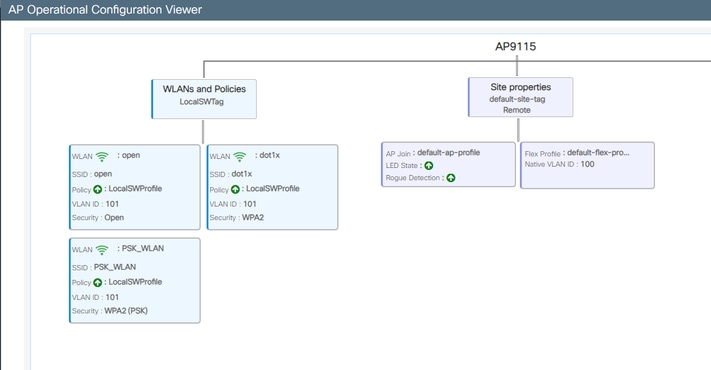Click the LED State label
Screen dimensions: 711x370
pyautogui.click(x=402, y=166)
